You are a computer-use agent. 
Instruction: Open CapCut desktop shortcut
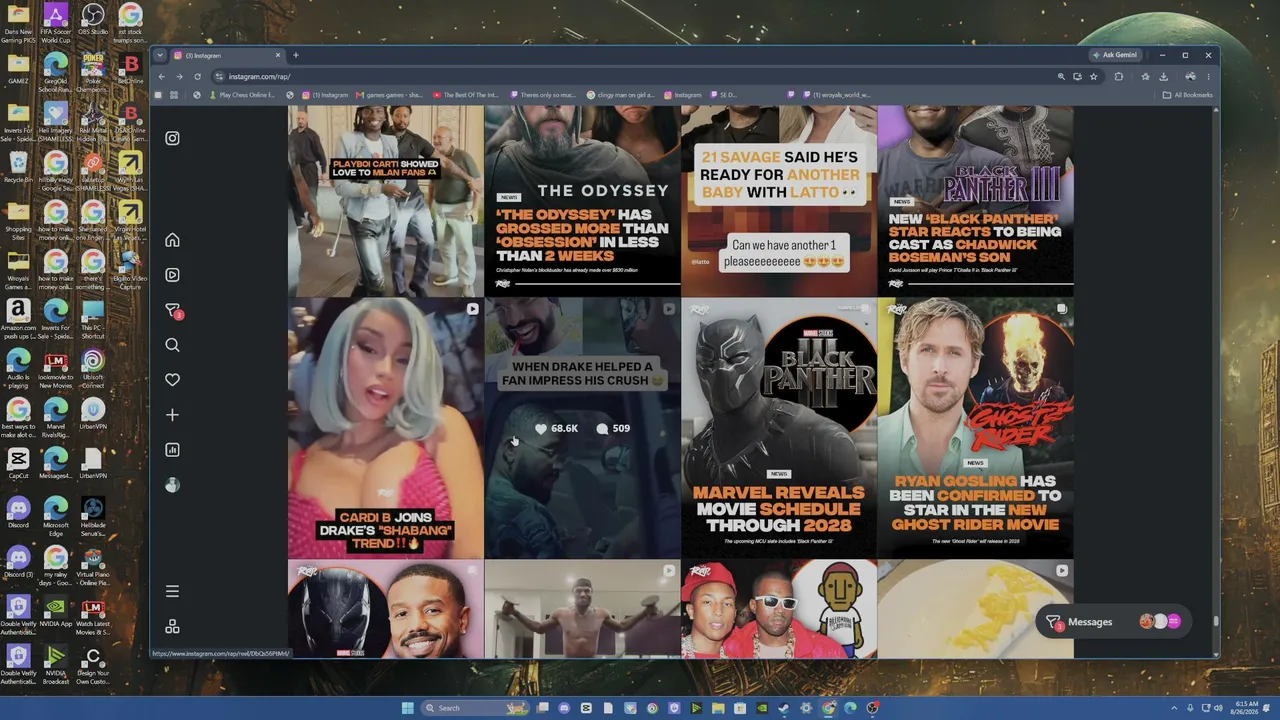[x=18, y=463]
